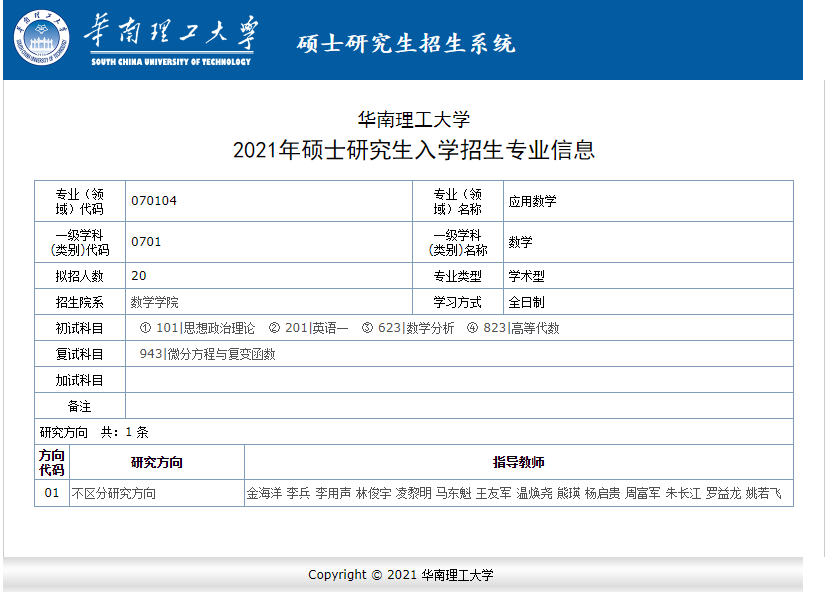Click advisor name 罗益龙
This screenshot has height=600, width=829.
[723, 493]
